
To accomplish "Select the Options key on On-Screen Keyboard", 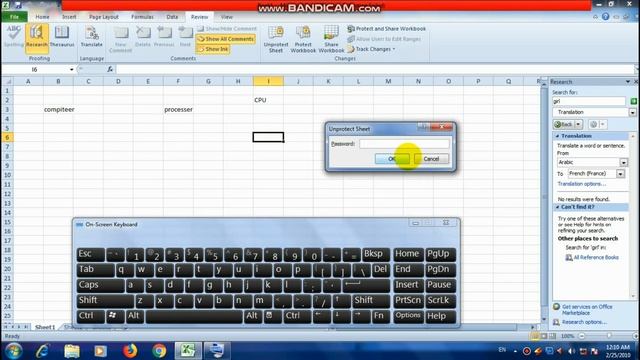I will pos(408,316).
